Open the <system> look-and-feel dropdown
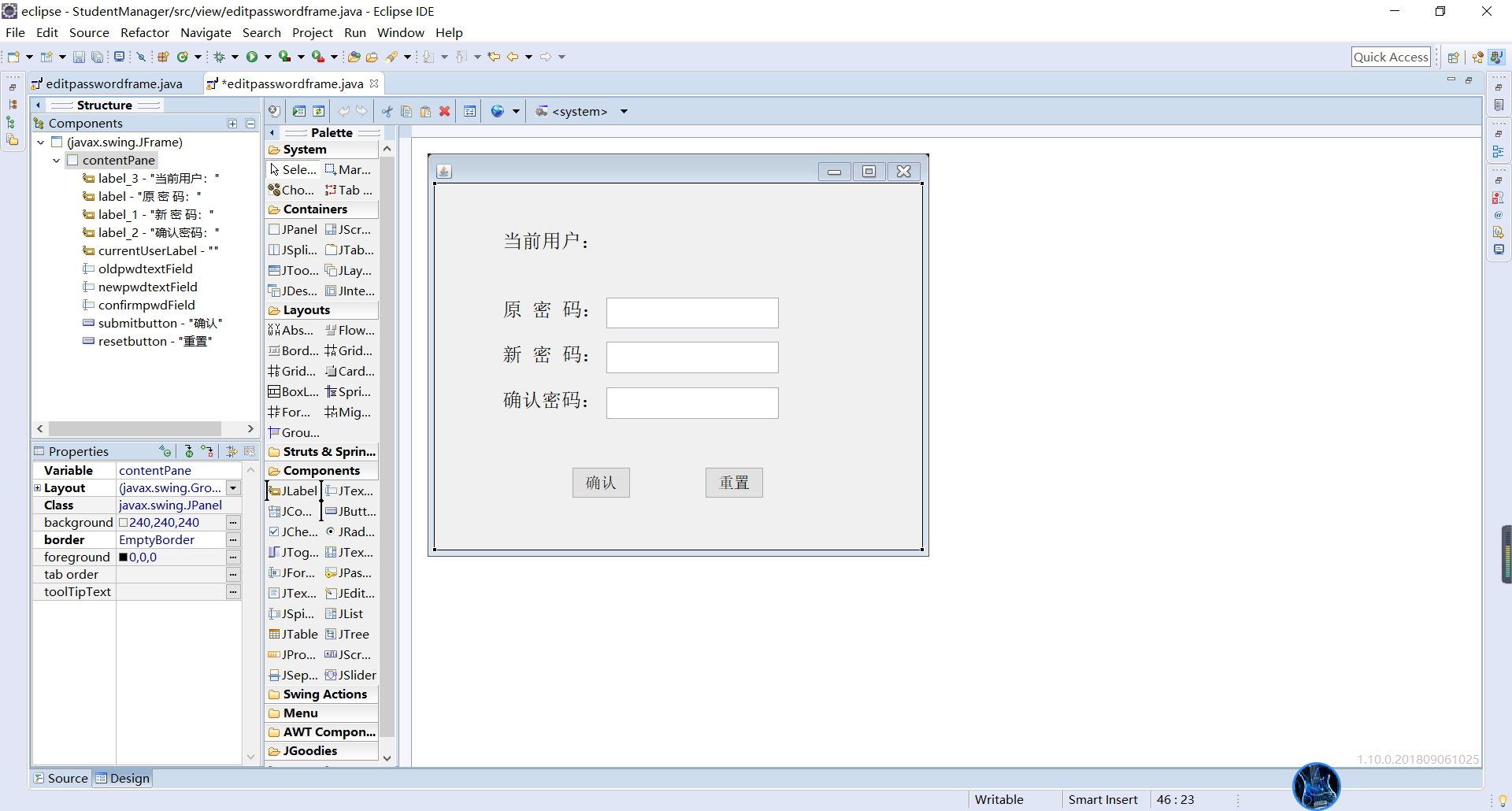1512x811 pixels. click(x=623, y=111)
